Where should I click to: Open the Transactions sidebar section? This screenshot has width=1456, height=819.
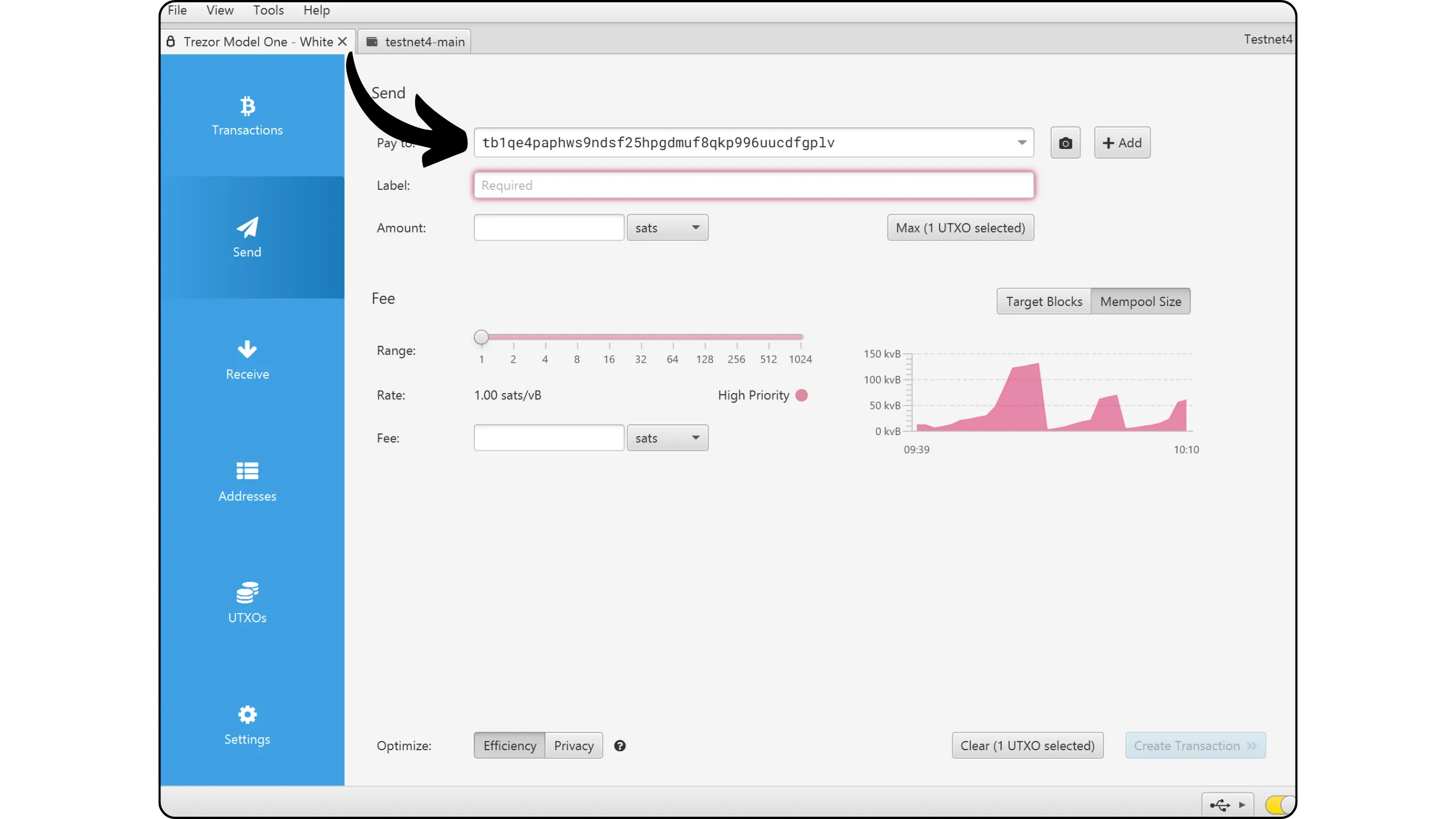click(247, 116)
